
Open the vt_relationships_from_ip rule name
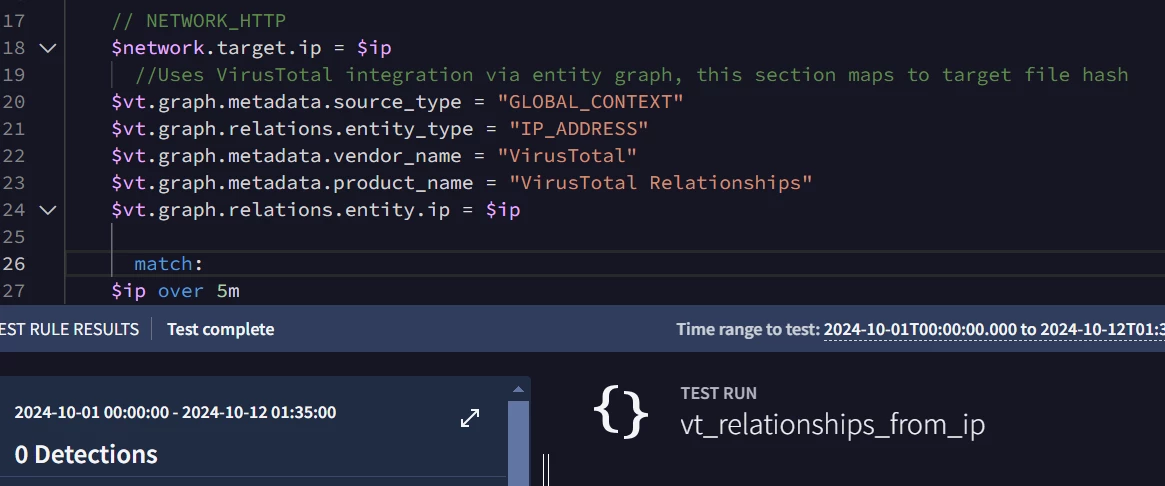click(x=833, y=425)
